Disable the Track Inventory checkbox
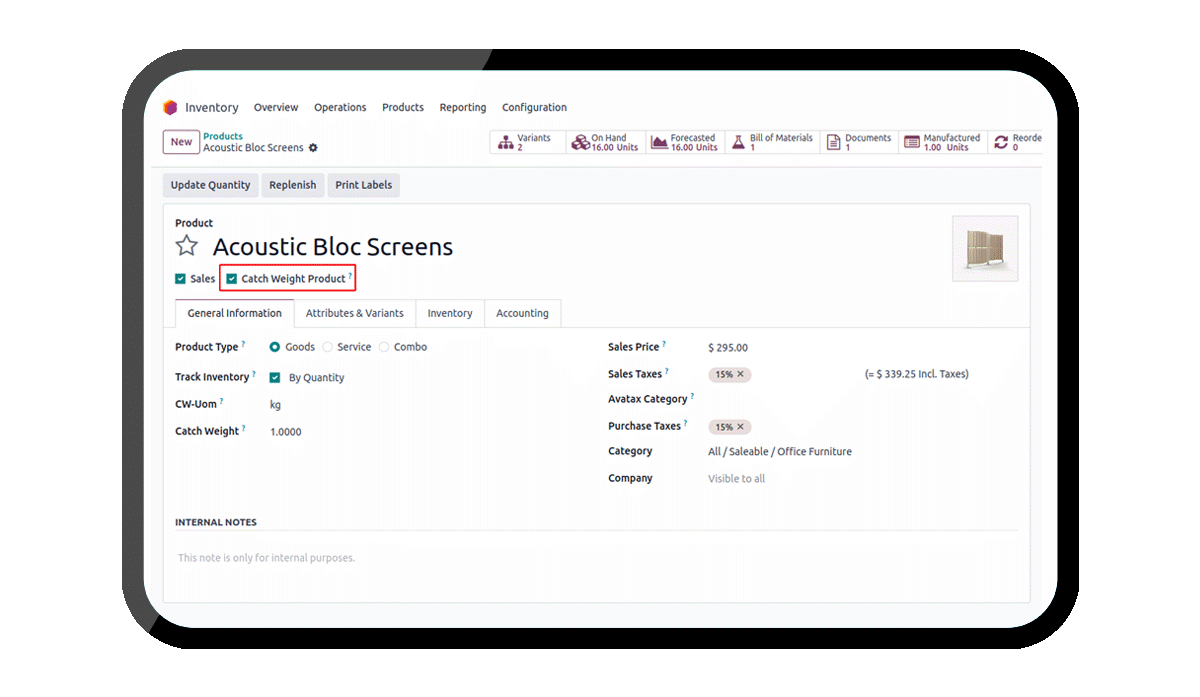This screenshot has width=1200, height=697. coord(275,378)
